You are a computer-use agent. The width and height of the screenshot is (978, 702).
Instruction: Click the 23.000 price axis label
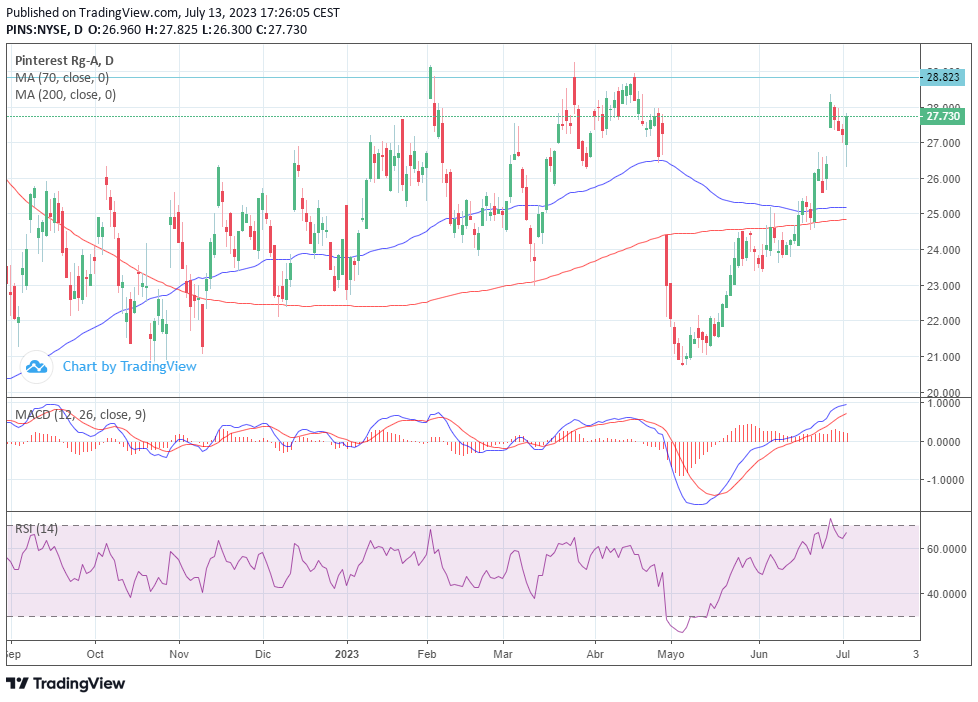(943, 286)
